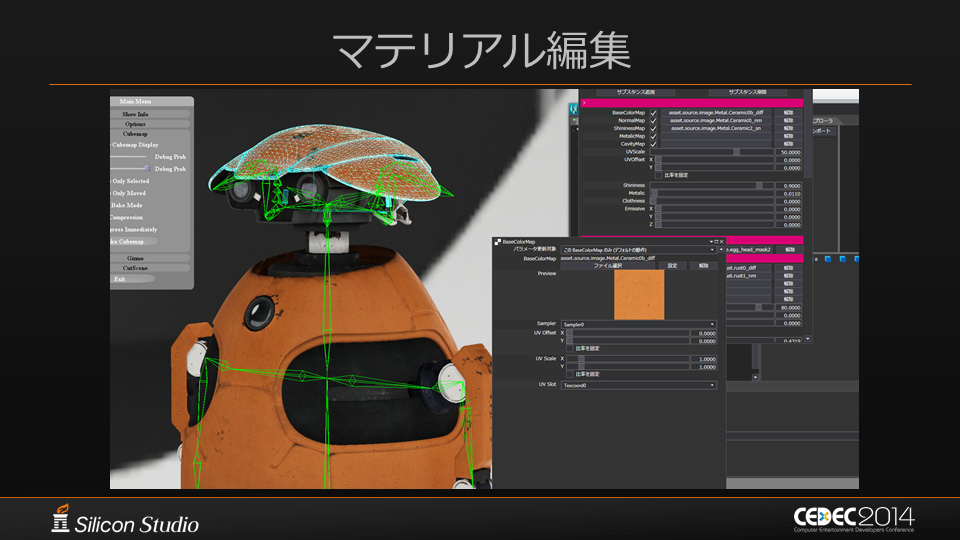Click the lower Debug Prob slider handle
The height and width of the screenshot is (540, 960).
[x=146, y=169]
